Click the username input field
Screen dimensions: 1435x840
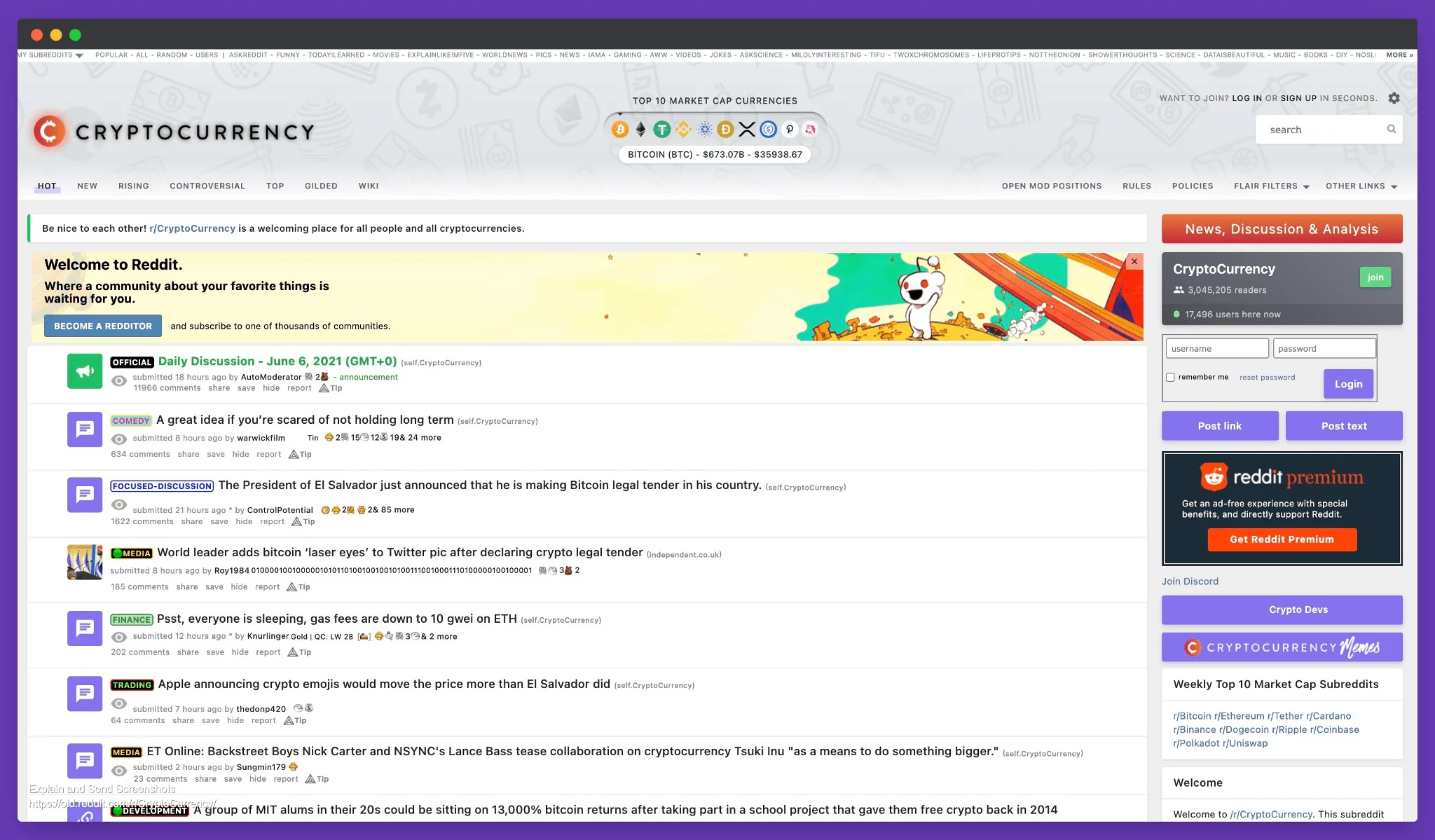1217,347
